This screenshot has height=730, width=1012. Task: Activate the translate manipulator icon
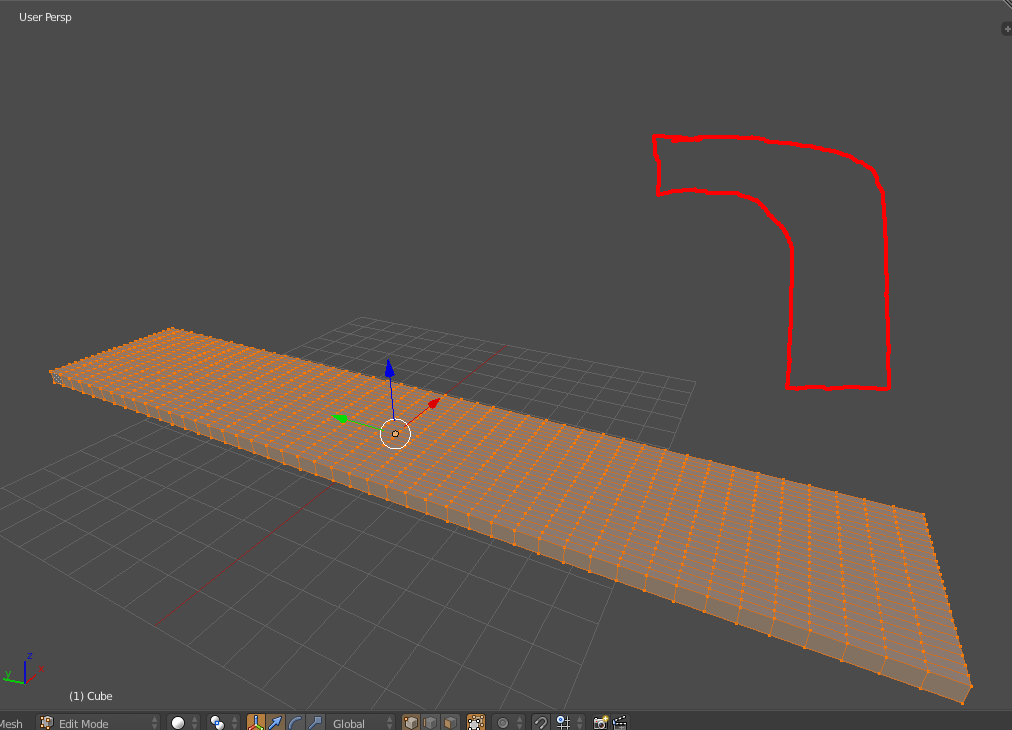point(275,722)
